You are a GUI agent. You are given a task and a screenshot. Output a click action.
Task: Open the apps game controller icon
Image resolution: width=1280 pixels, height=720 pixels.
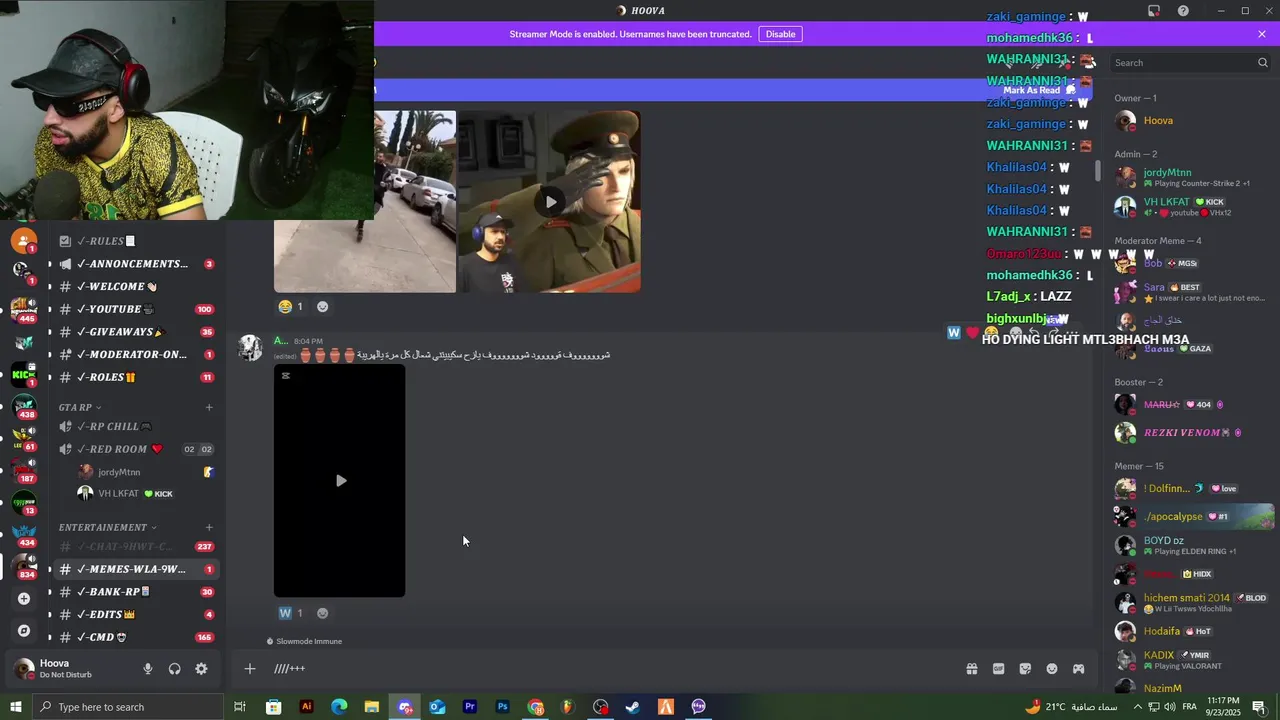coord(1079,669)
